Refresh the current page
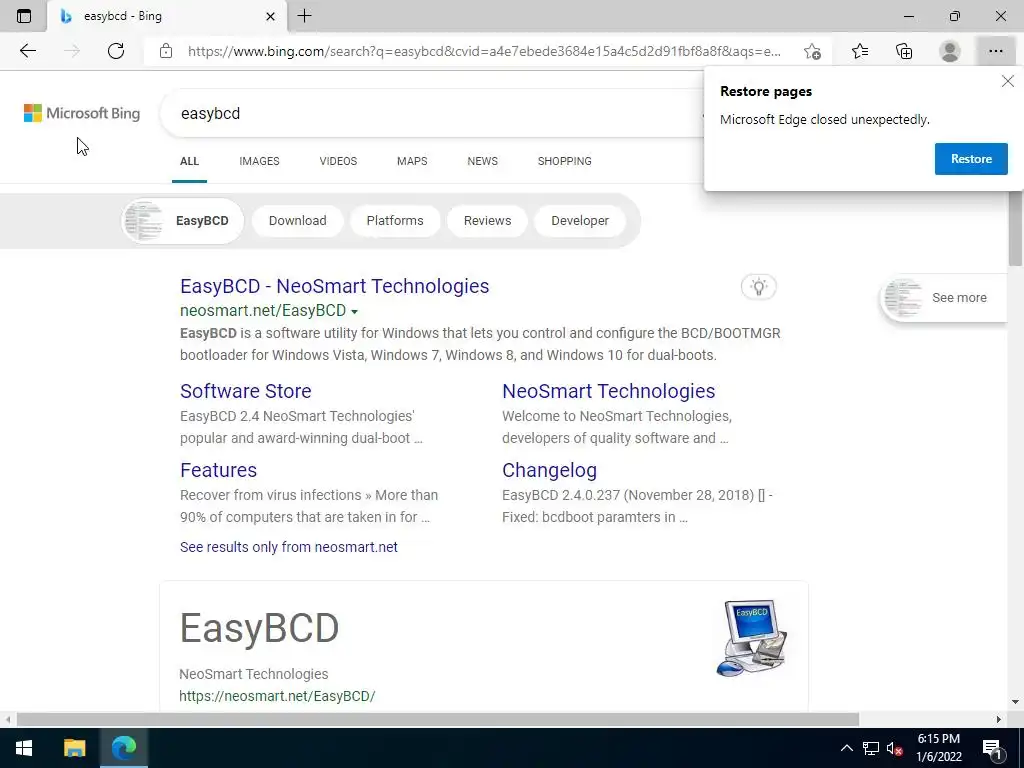The height and width of the screenshot is (768, 1024). 116,51
